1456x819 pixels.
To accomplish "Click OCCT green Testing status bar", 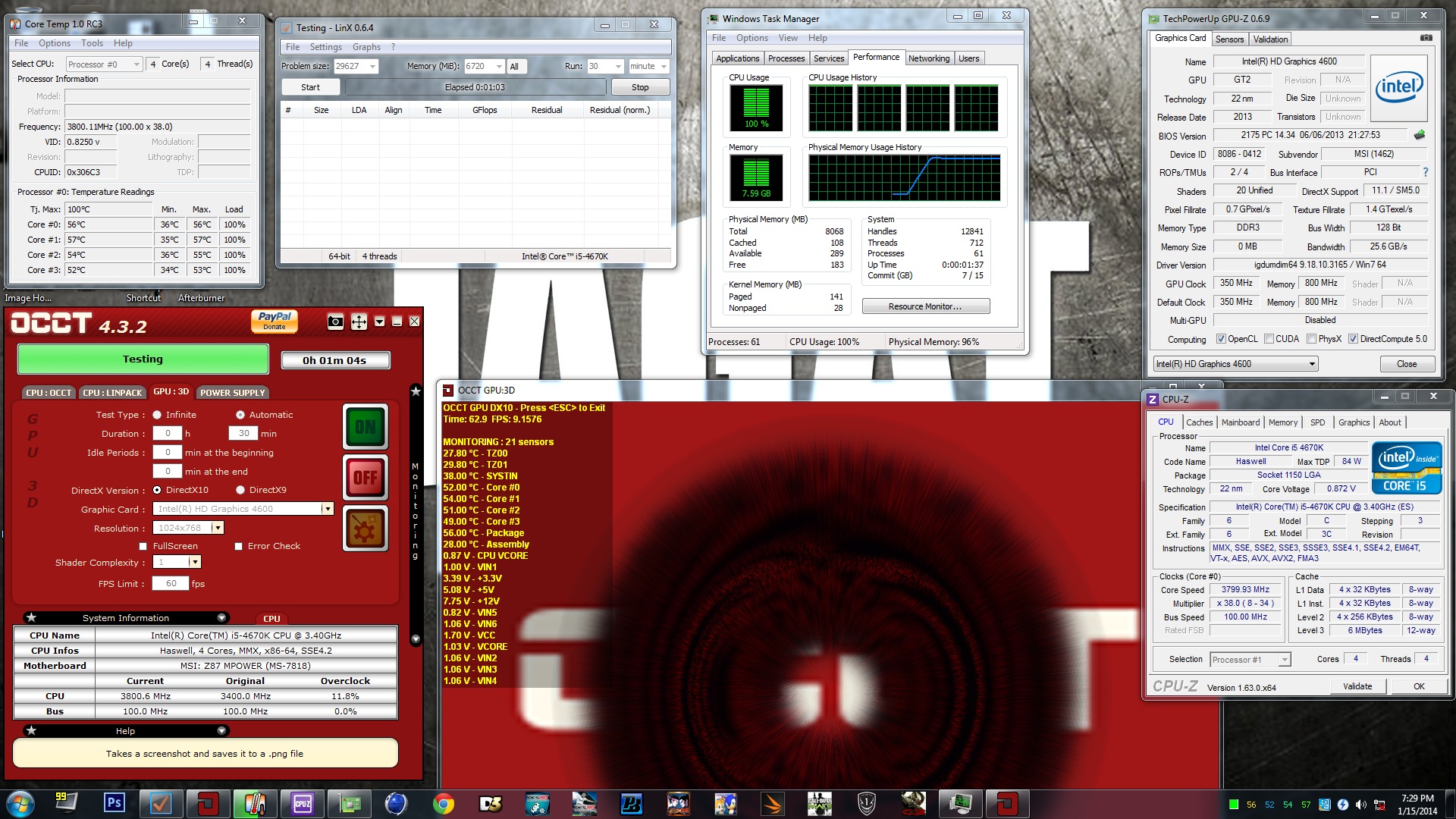I will [x=143, y=359].
